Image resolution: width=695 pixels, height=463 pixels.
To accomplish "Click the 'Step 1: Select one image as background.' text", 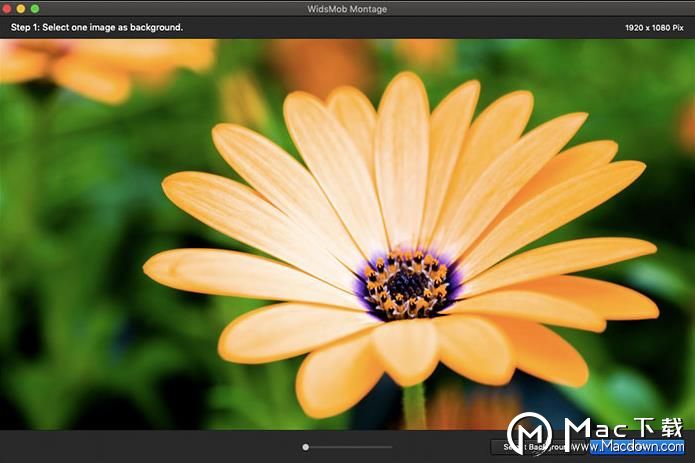I will (97, 27).
